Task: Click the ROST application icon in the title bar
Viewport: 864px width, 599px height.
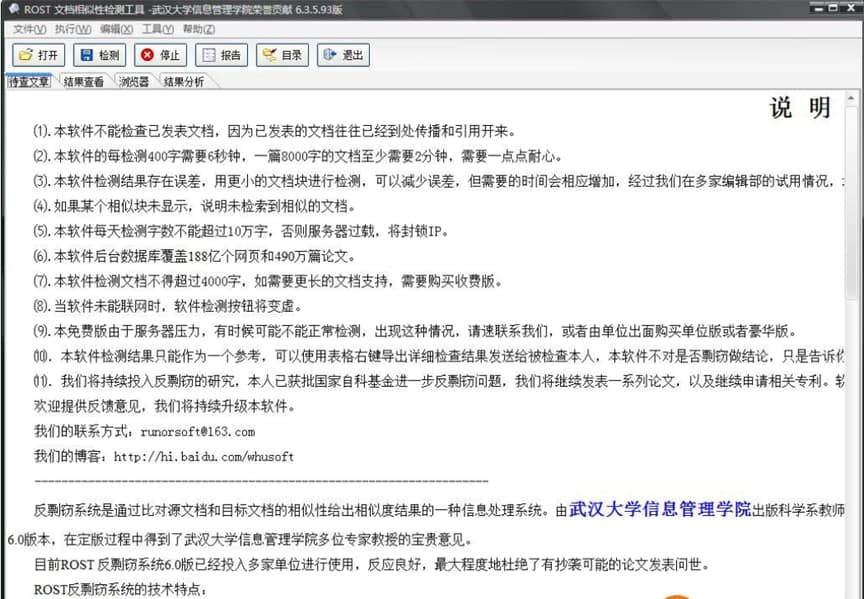Action: click(14, 9)
